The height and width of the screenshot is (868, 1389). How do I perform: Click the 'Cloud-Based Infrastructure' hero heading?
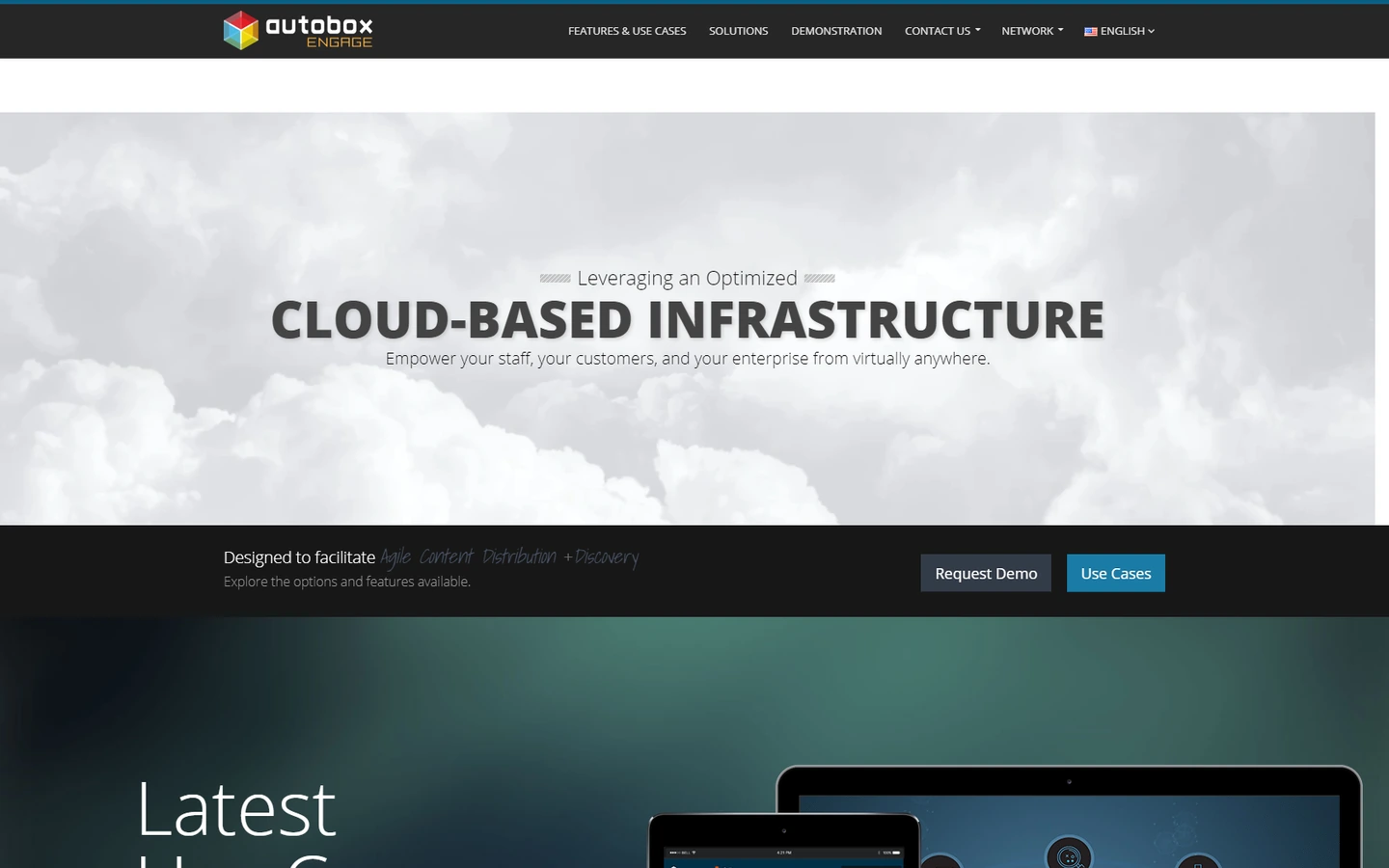[x=688, y=320]
